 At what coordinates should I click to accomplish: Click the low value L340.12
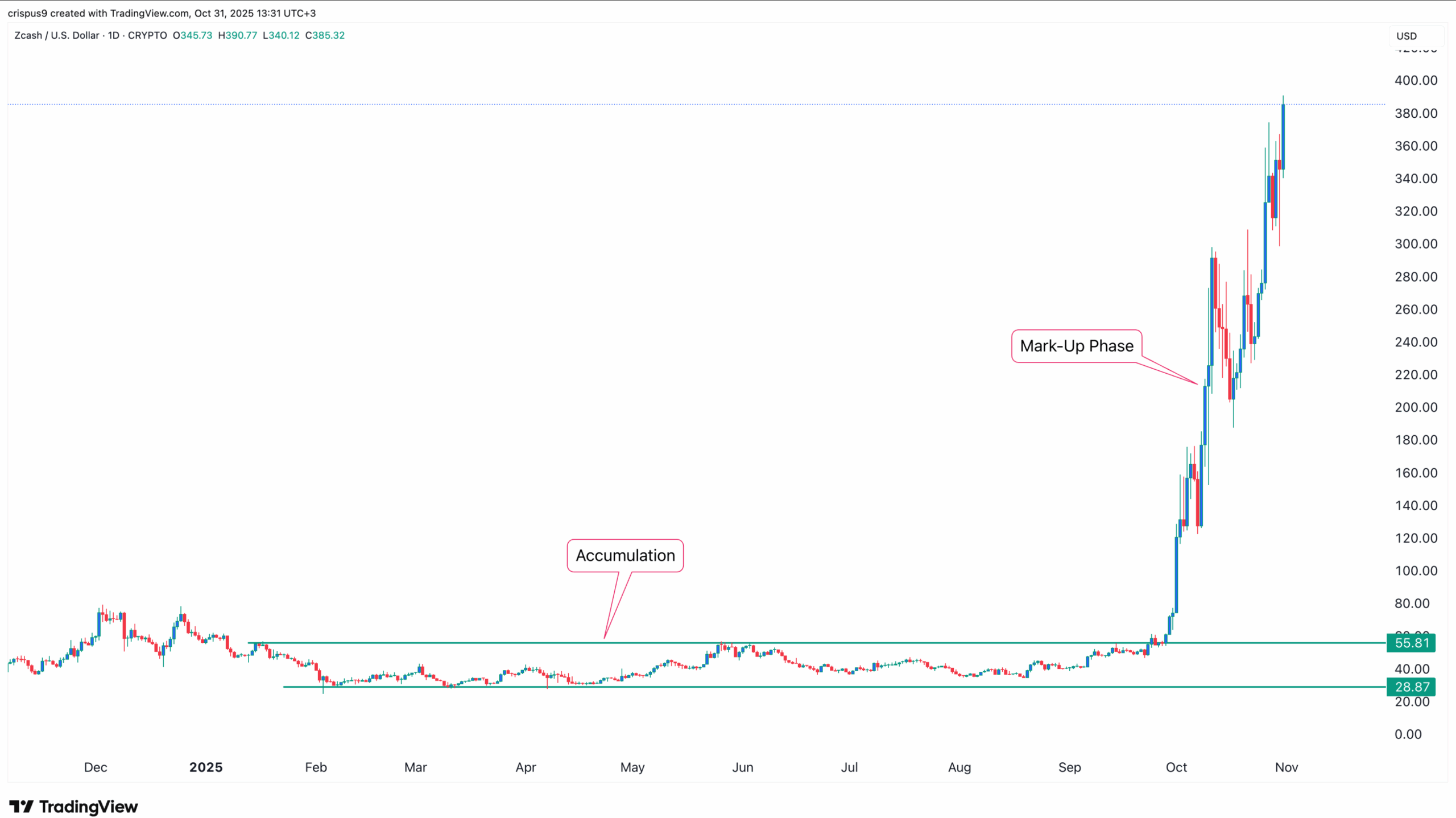(281, 35)
